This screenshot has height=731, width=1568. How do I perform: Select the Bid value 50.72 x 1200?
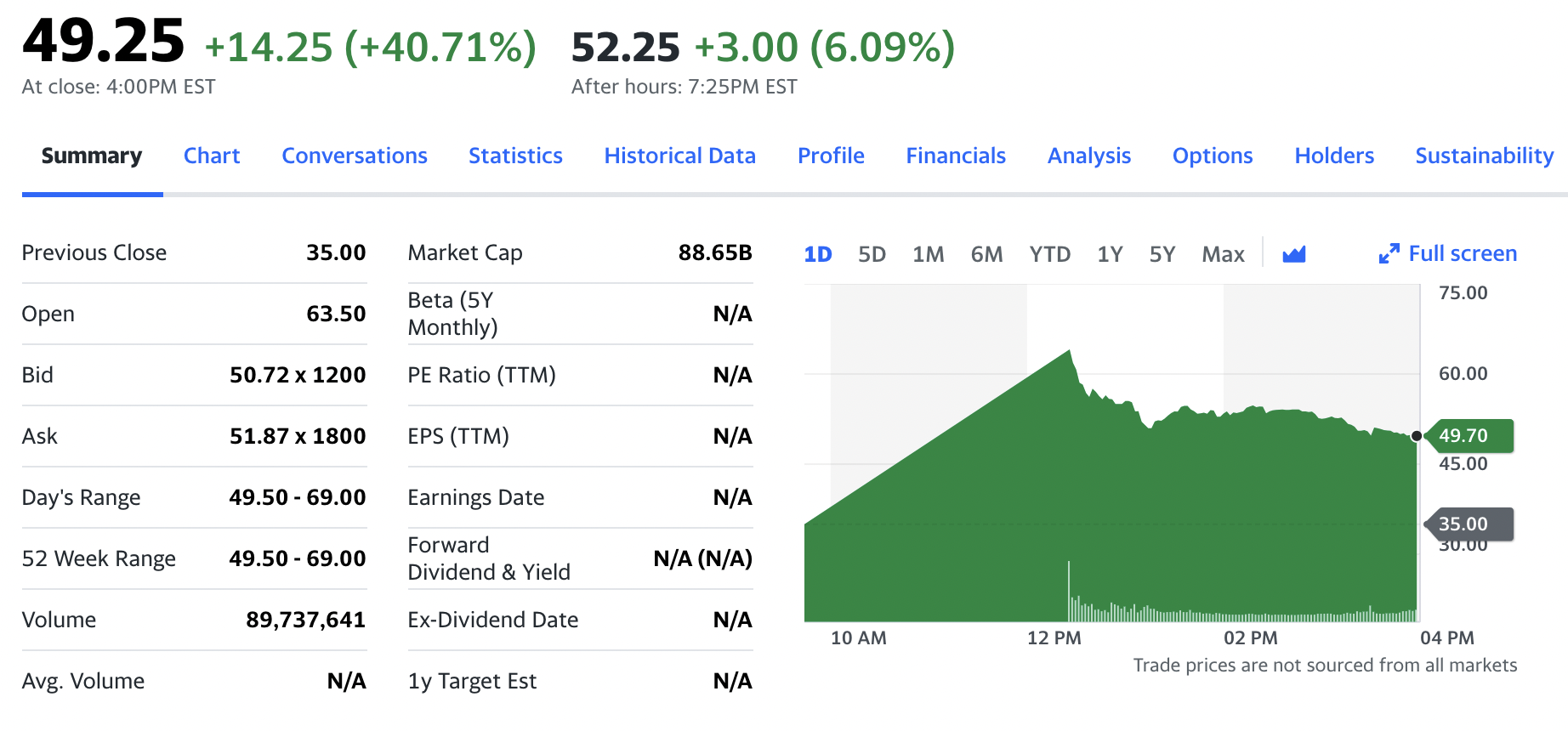[298, 375]
